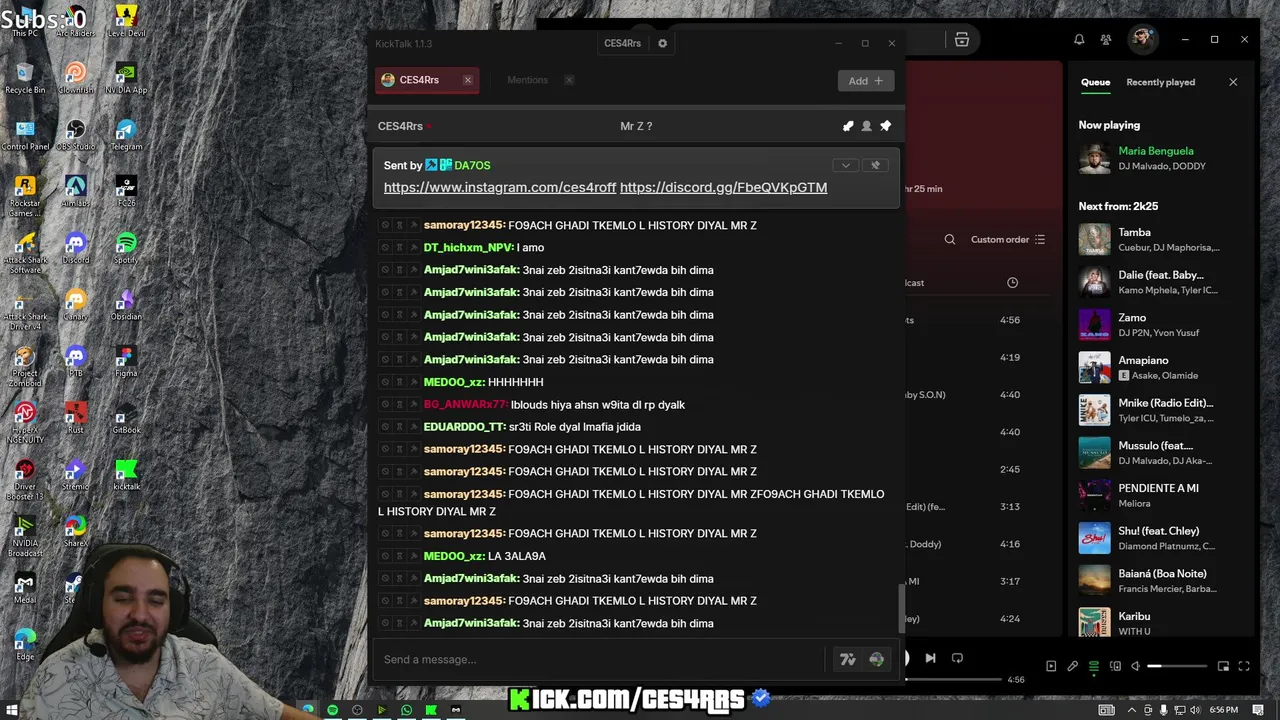
Task: Toggle the Spotify queue icon
Action: click(x=1094, y=666)
